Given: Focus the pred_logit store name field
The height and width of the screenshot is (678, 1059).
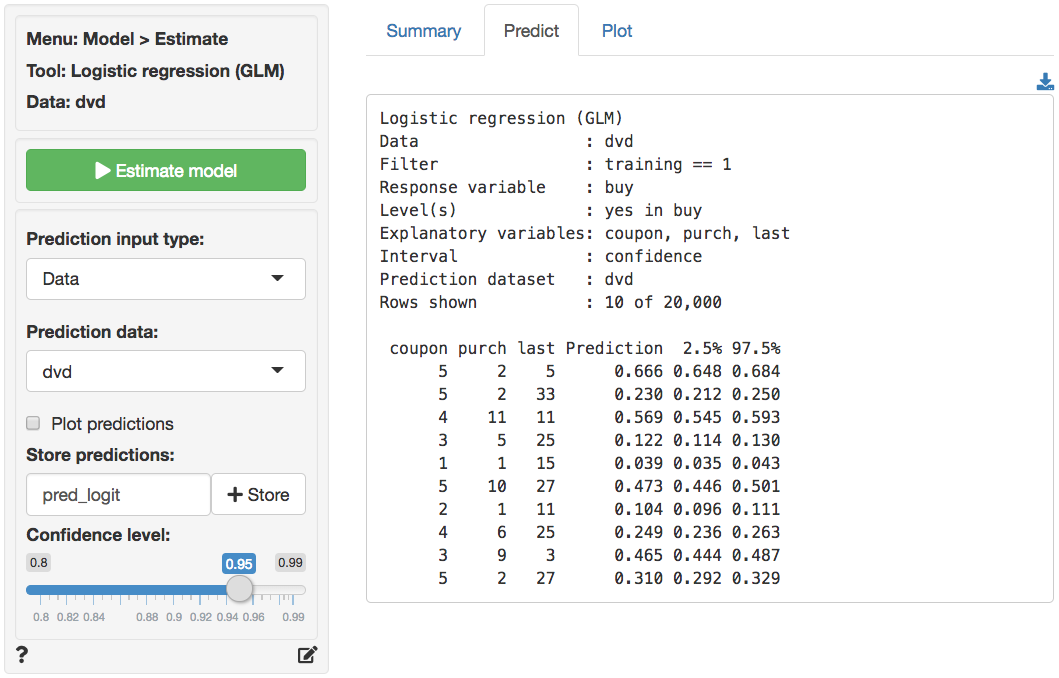Looking at the screenshot, I should (119, 495).
